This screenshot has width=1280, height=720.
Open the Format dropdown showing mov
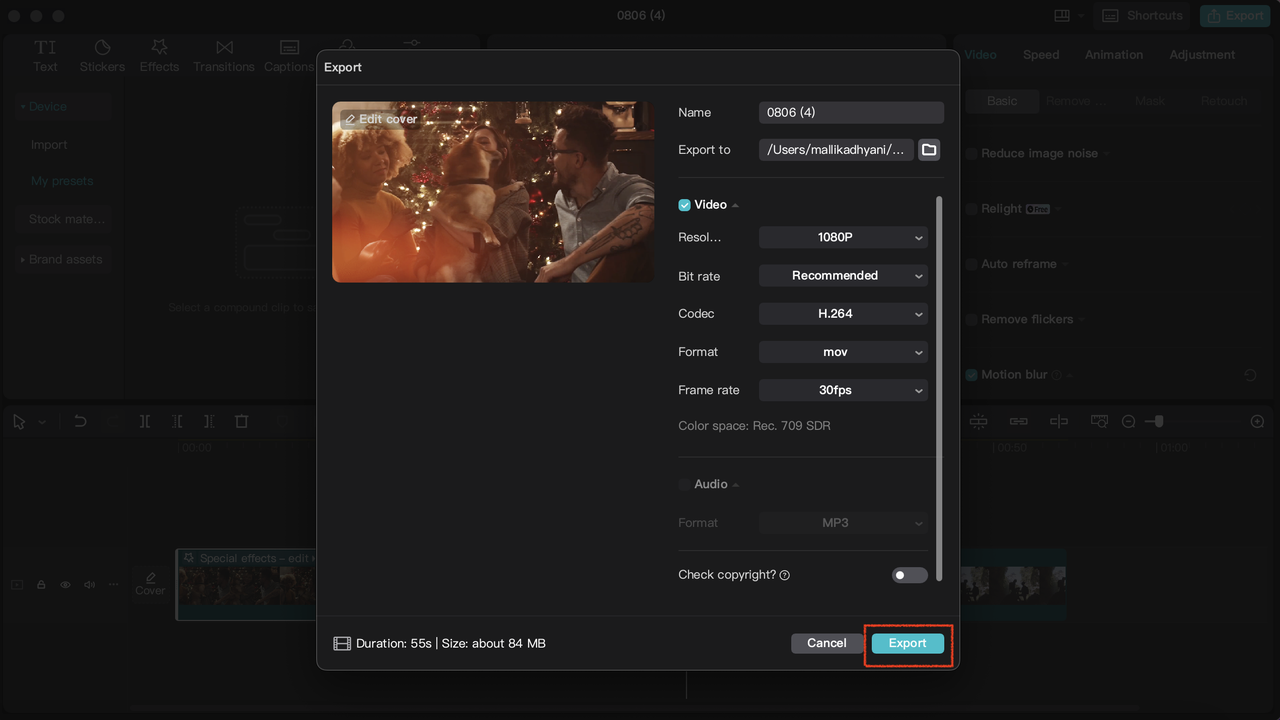pyautogui.click(x=842, y=351)
